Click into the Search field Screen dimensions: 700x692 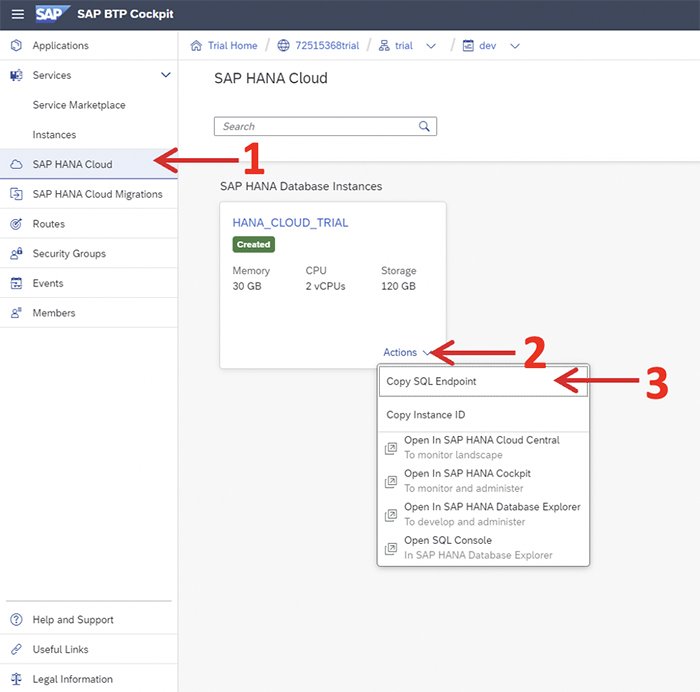(x=325, y=126)
